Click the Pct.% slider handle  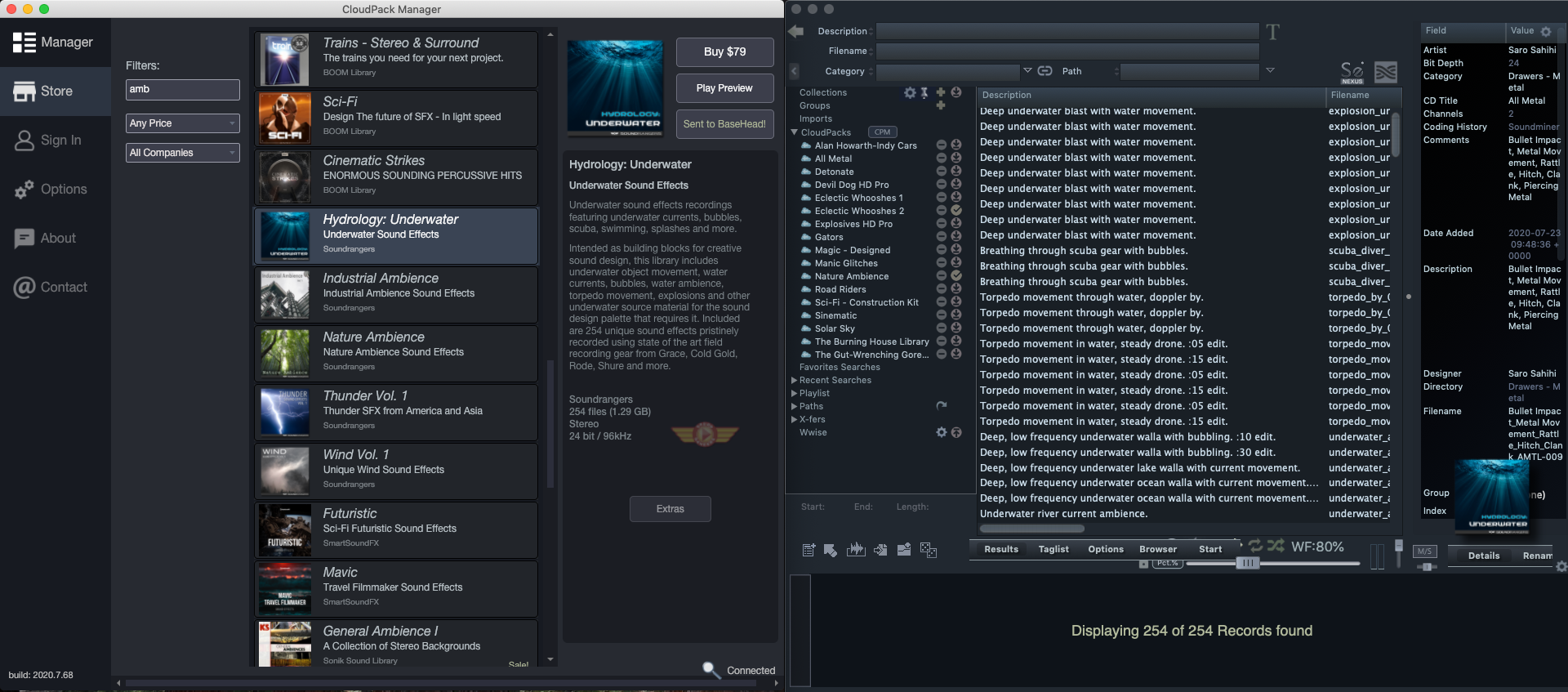pos(1247,563)
